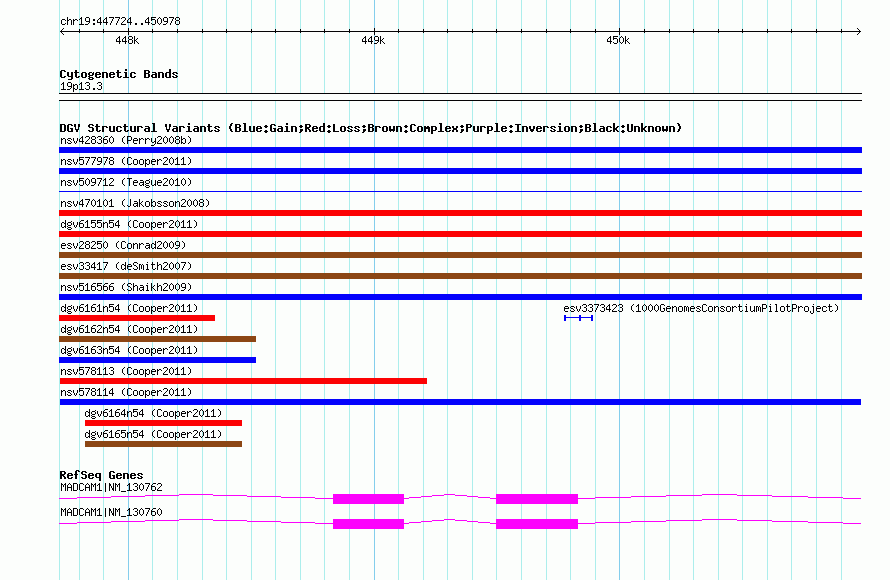Click the chr19:447724..450978 region label

click(120, 21)
